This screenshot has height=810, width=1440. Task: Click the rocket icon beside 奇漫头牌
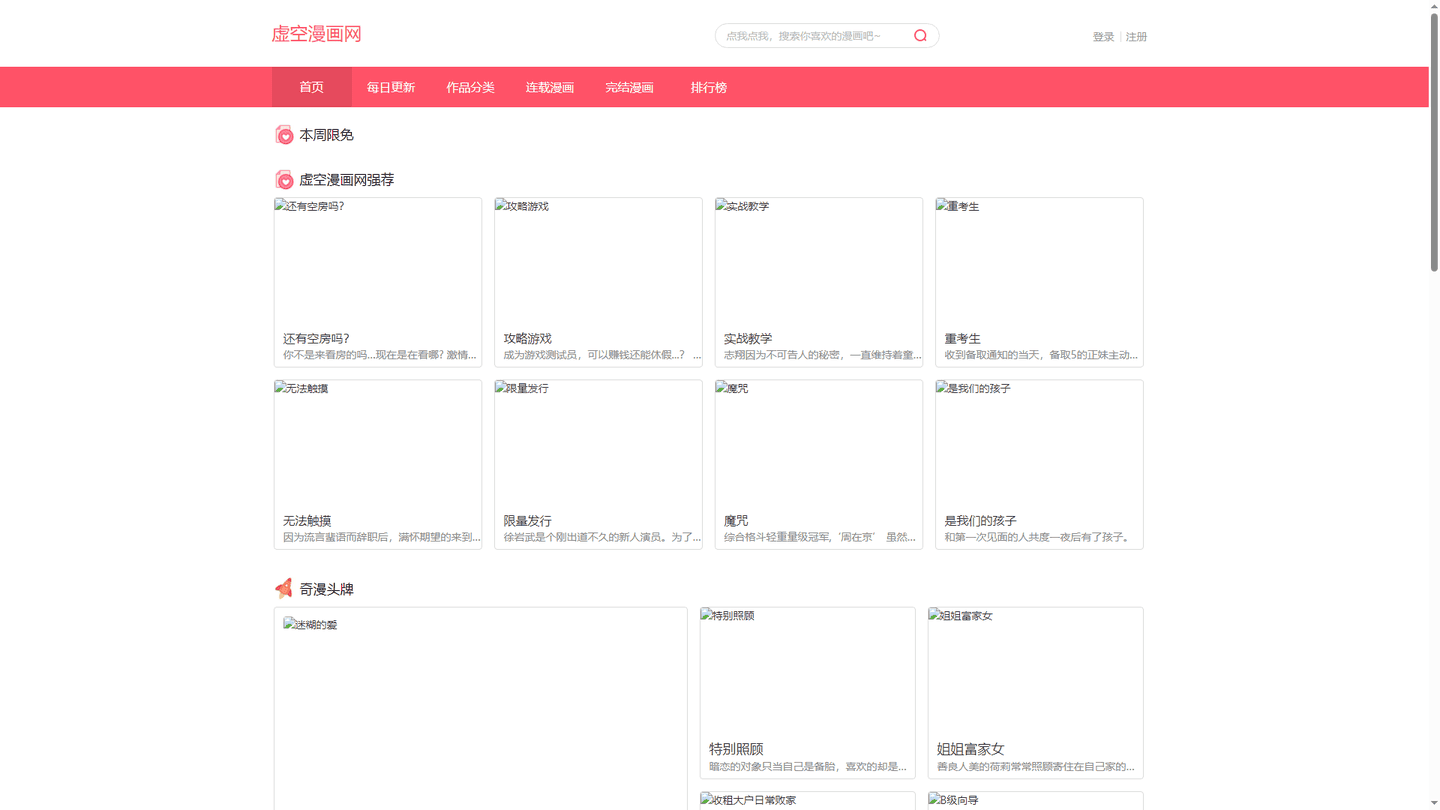(x=284, y=588)
